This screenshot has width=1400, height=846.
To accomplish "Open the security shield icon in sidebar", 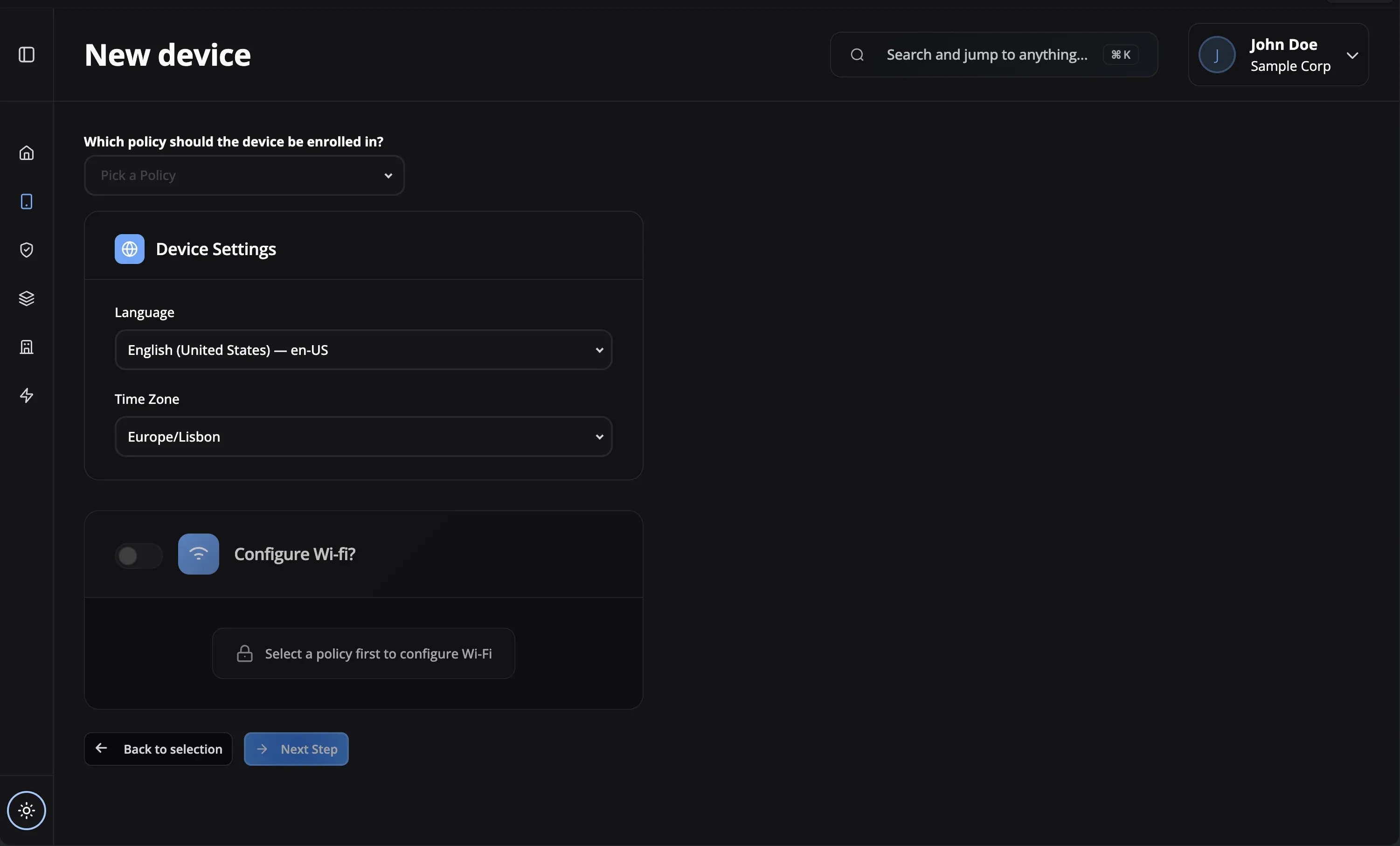I will tap(26, 250).
